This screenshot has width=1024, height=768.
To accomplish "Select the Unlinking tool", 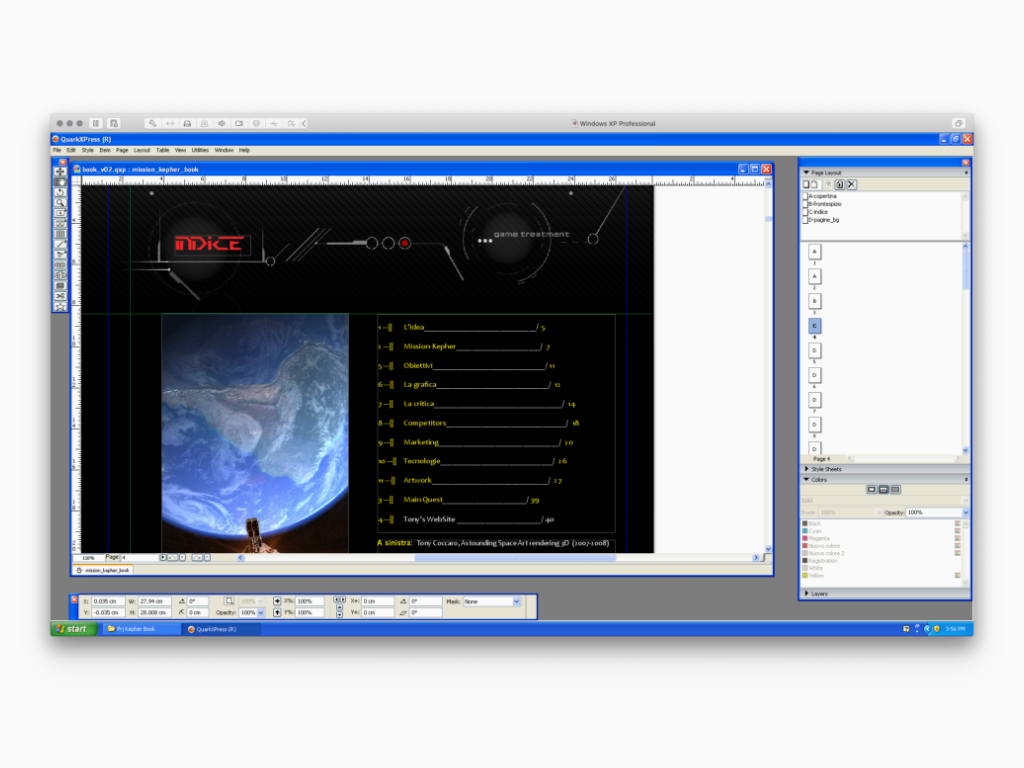I will coord(60,276).
